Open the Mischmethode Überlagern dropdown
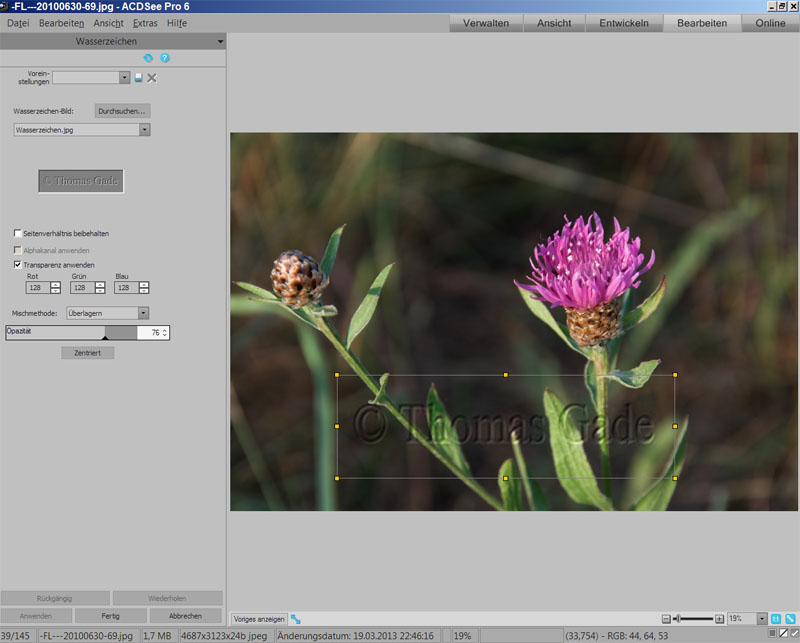The image size is (800, 643). 143,313
